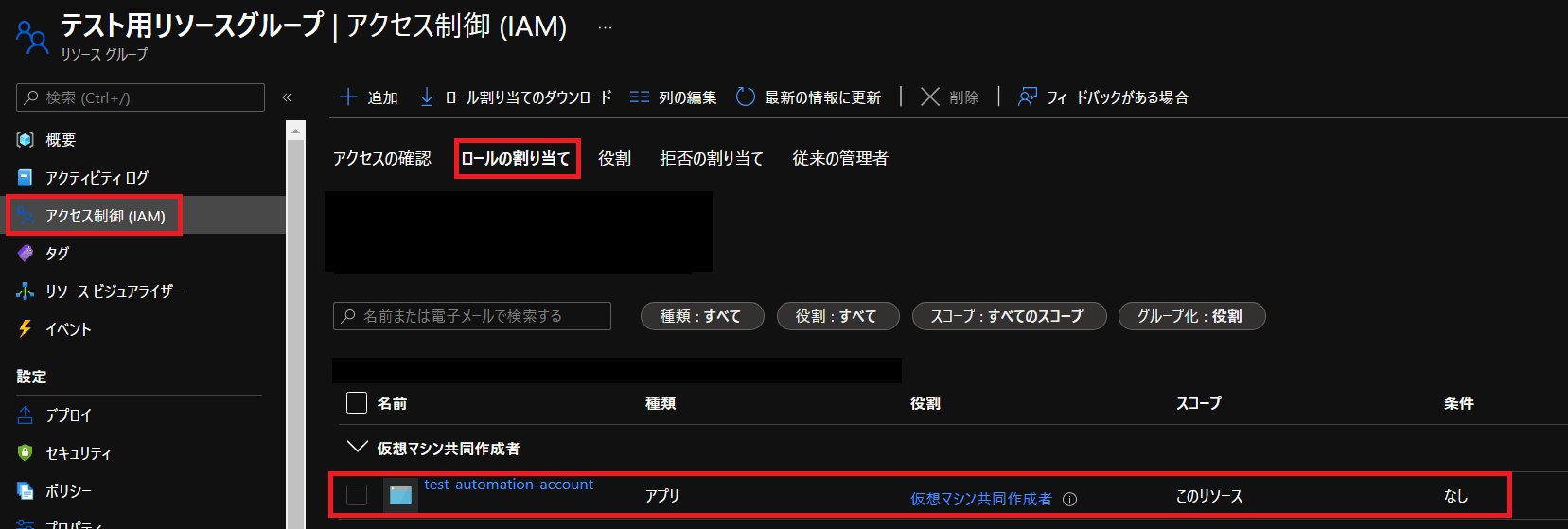The width and height of the screenshot is (1568, 529).
Task: Download role assignments via ロール割り当てのダウンロード
Action: coord(516,97)
